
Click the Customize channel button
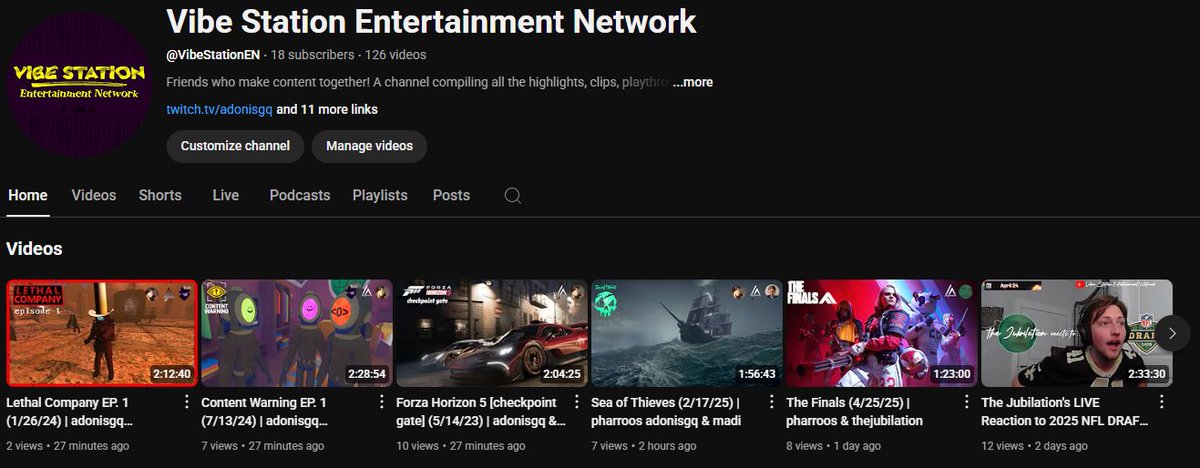click(235, 146)
